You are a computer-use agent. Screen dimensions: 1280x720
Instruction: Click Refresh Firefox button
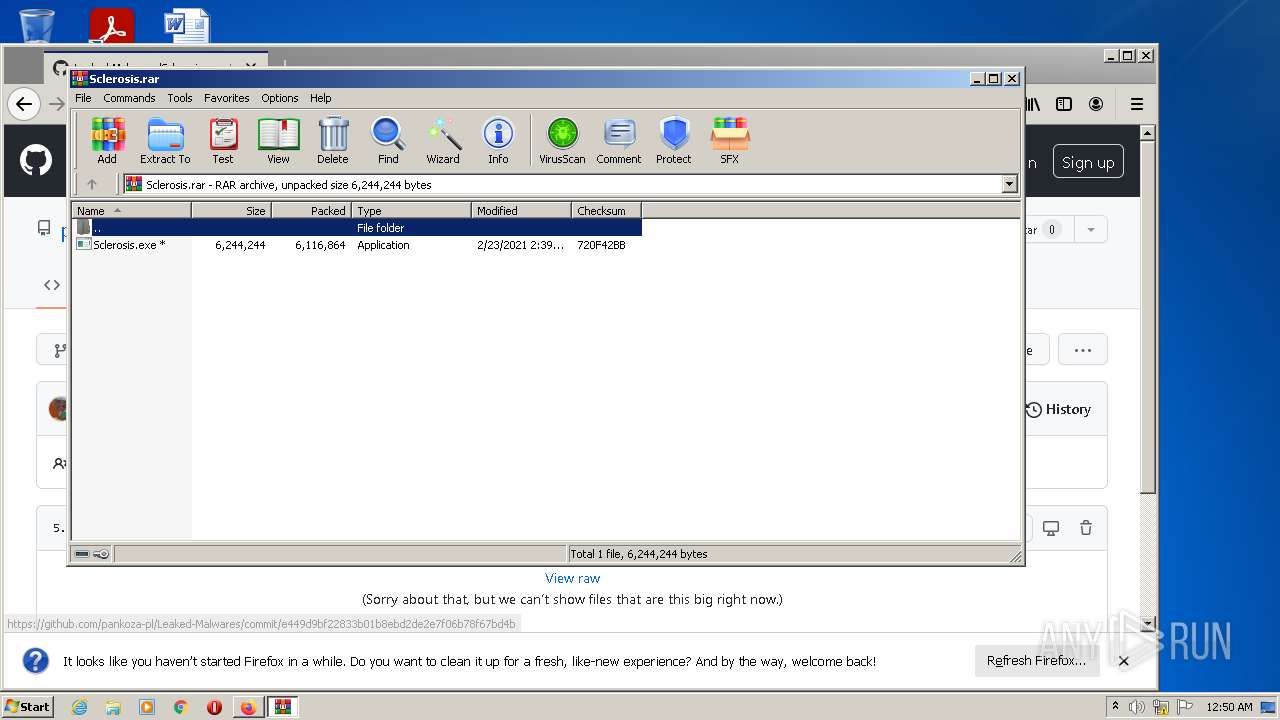pos(1036,661)
